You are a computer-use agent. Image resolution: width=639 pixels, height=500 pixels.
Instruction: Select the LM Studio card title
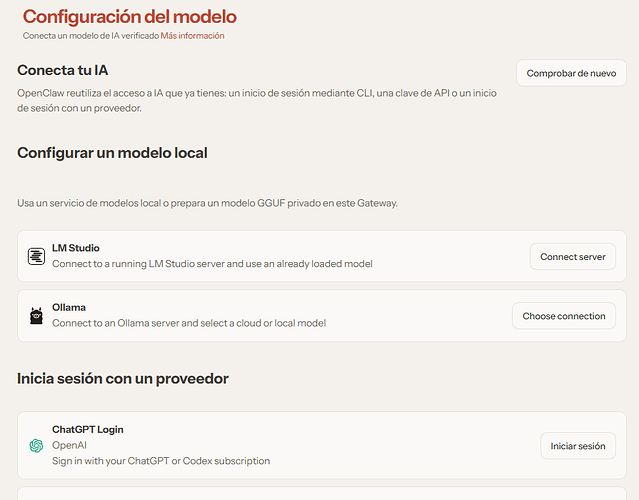[x=76, y=248]
